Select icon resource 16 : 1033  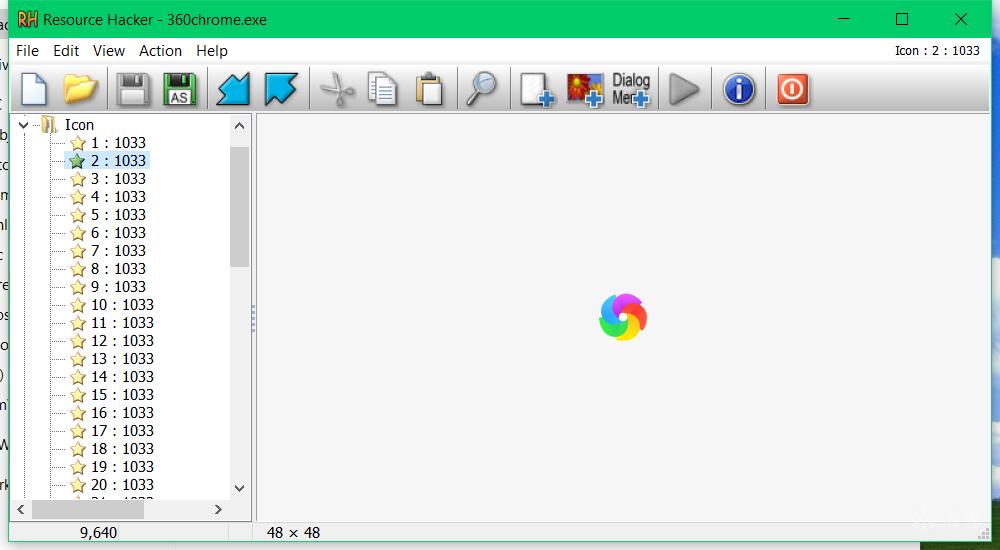coord(122,413)
